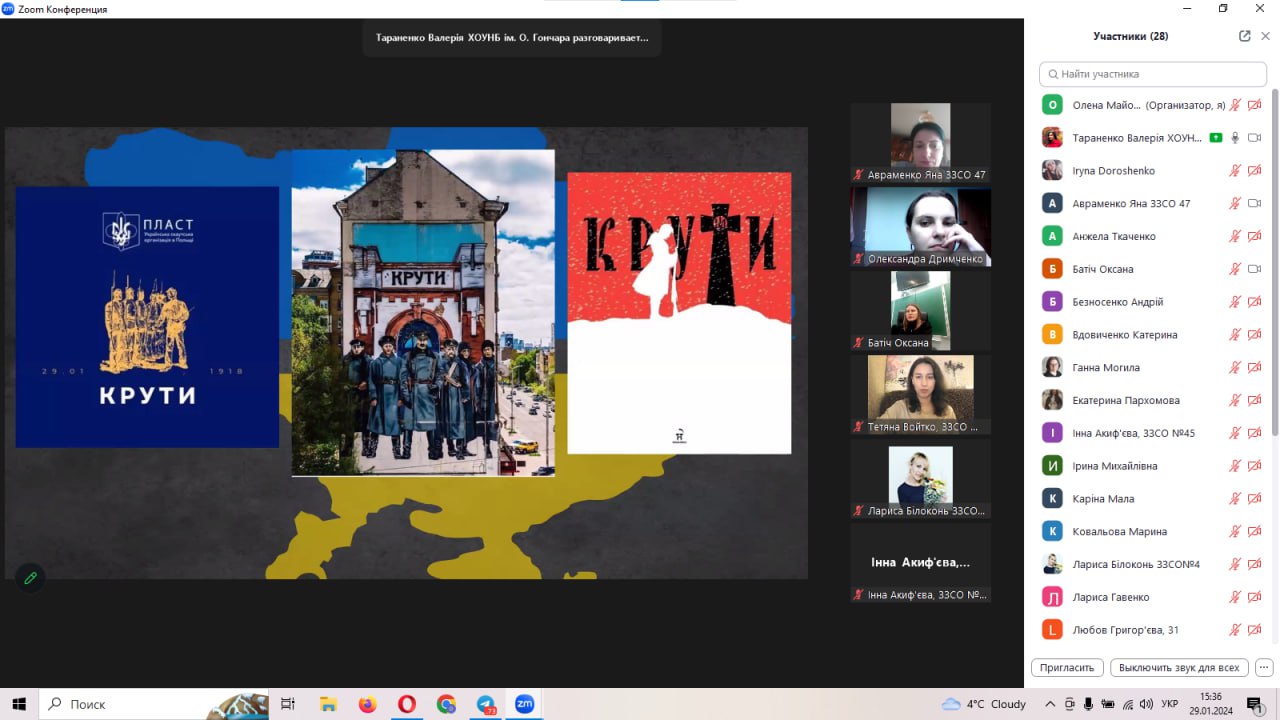This screenshot has width=1280, height=720.
Task: Click Батіч Оксана list muted microphone icon
Action: point(1235,269)
